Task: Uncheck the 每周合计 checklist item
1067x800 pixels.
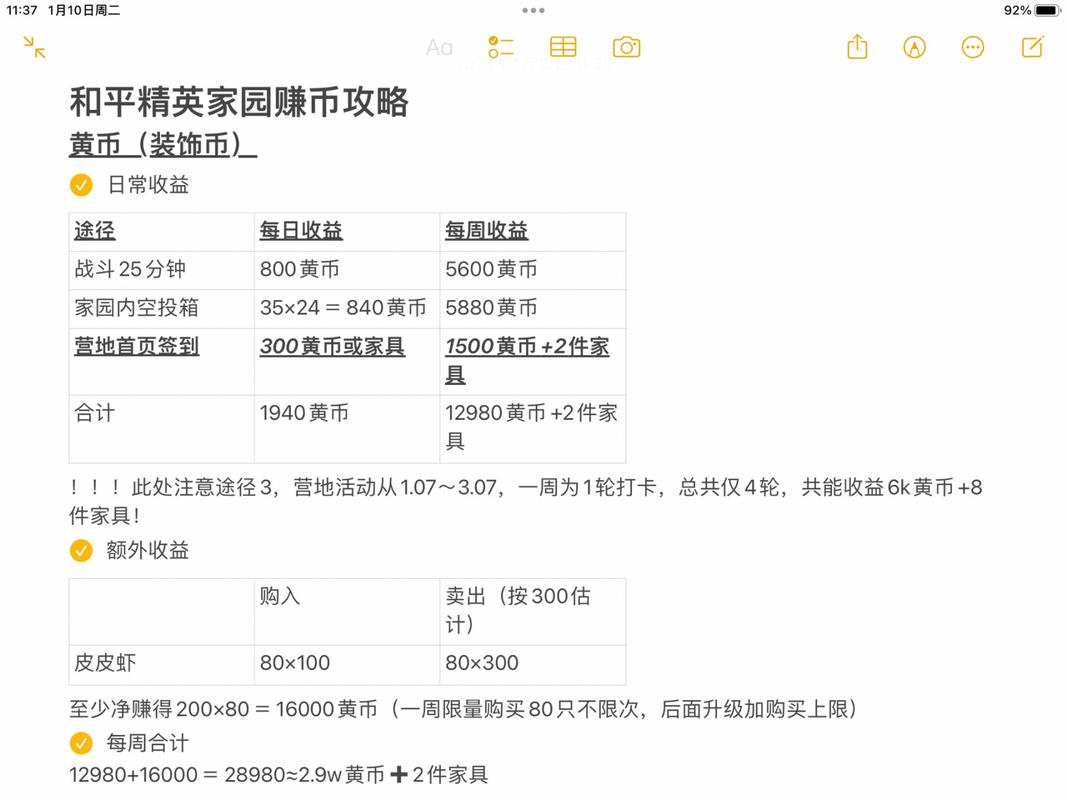Action: click(81, 743)
